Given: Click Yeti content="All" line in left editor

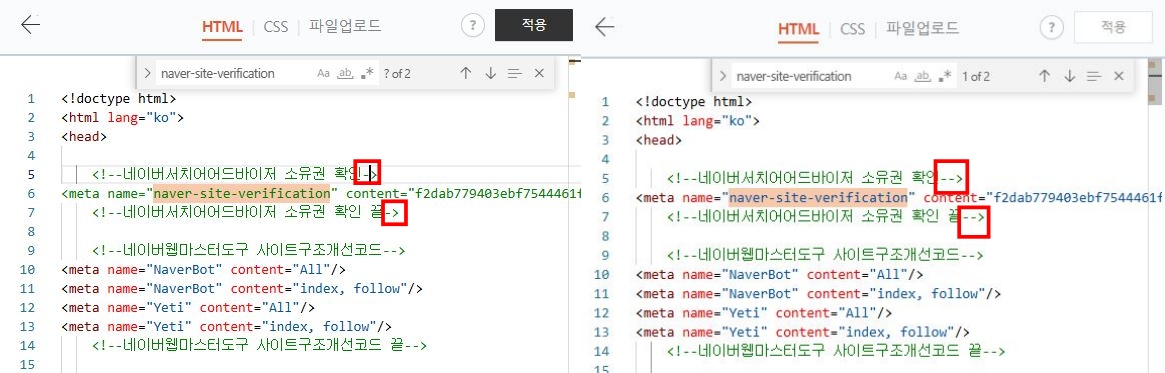Looking at the screenshot, I should (x=189, y=307).
